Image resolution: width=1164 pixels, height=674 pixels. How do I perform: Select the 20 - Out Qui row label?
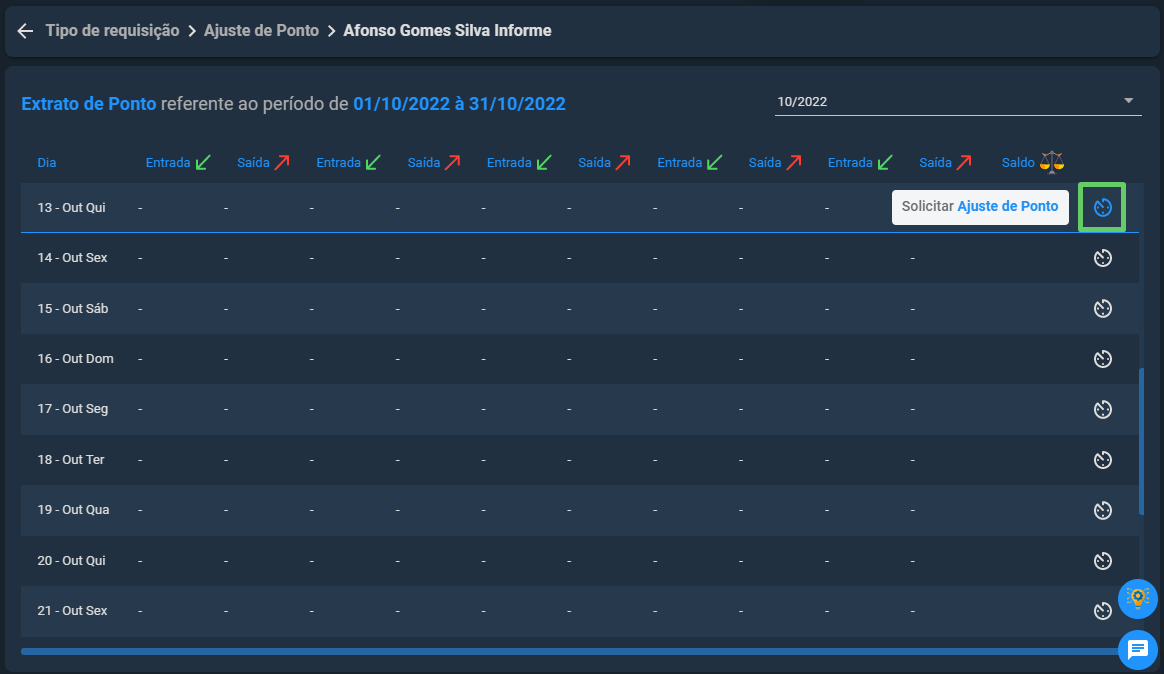(x=71, y=560)
